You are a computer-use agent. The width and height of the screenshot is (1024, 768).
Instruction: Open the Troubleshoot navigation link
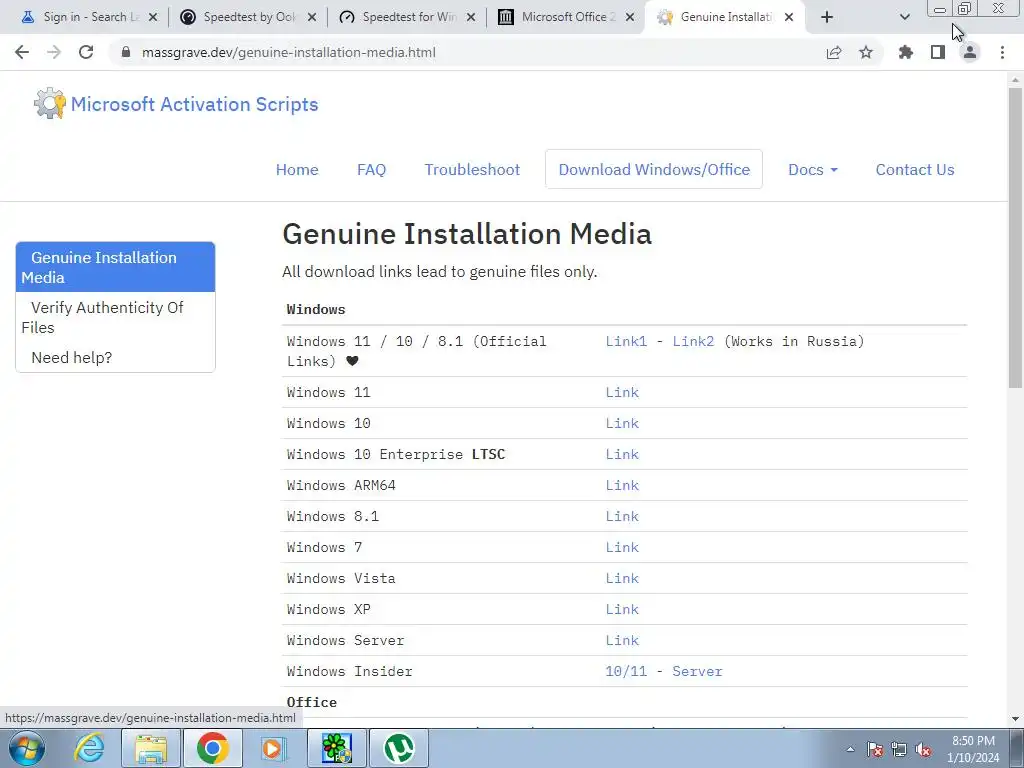pyautogui.click(x=472, y=169)
